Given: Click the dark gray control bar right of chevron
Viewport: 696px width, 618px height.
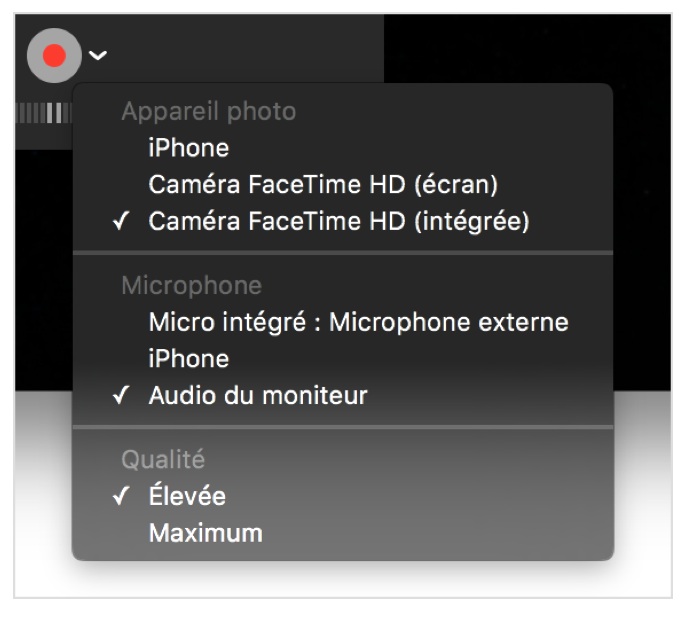Looking at the screenshot, I should (x=250, y=50).
